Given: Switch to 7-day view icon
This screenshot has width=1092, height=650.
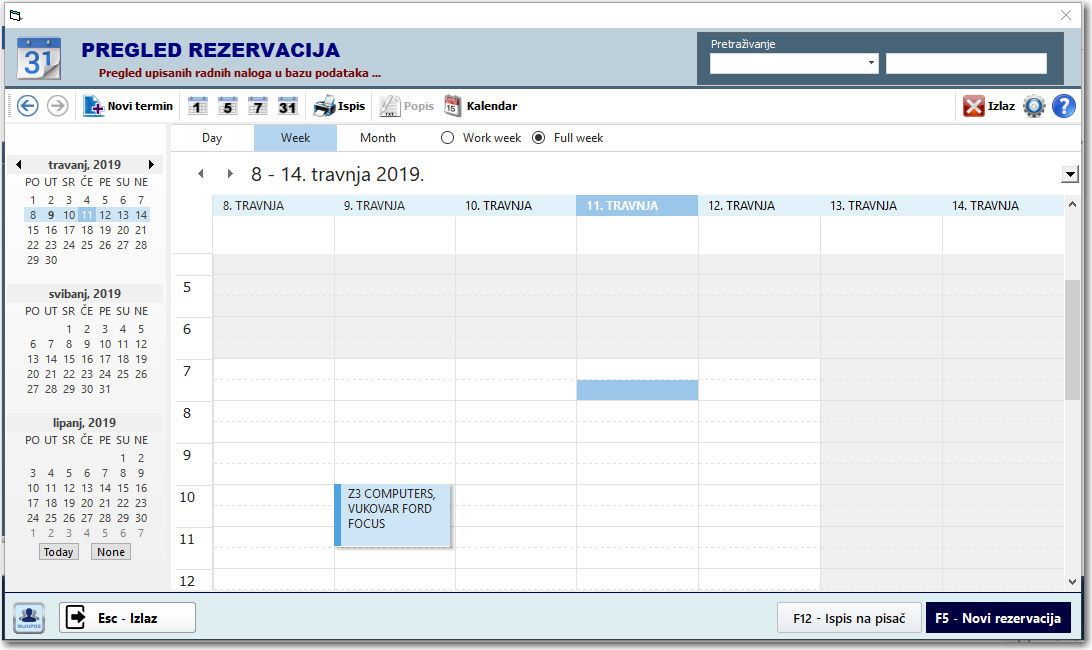Looking at the screenshot, I should coord(258,106).
